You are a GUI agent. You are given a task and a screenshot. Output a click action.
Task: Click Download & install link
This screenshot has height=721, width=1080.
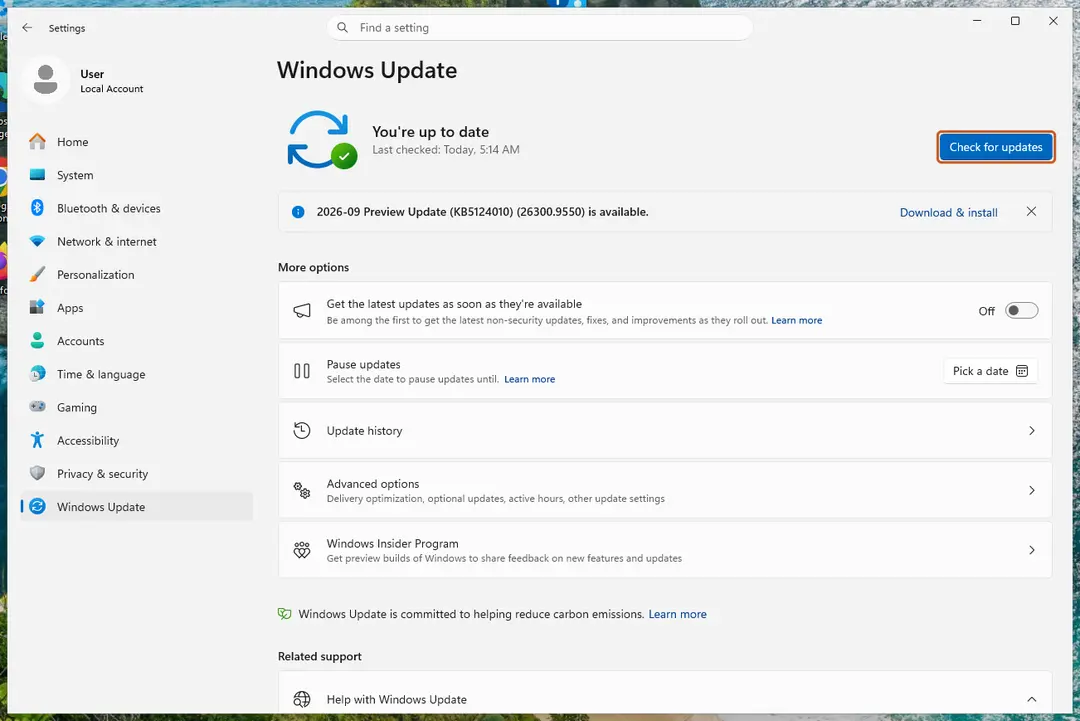coord(948,212)
